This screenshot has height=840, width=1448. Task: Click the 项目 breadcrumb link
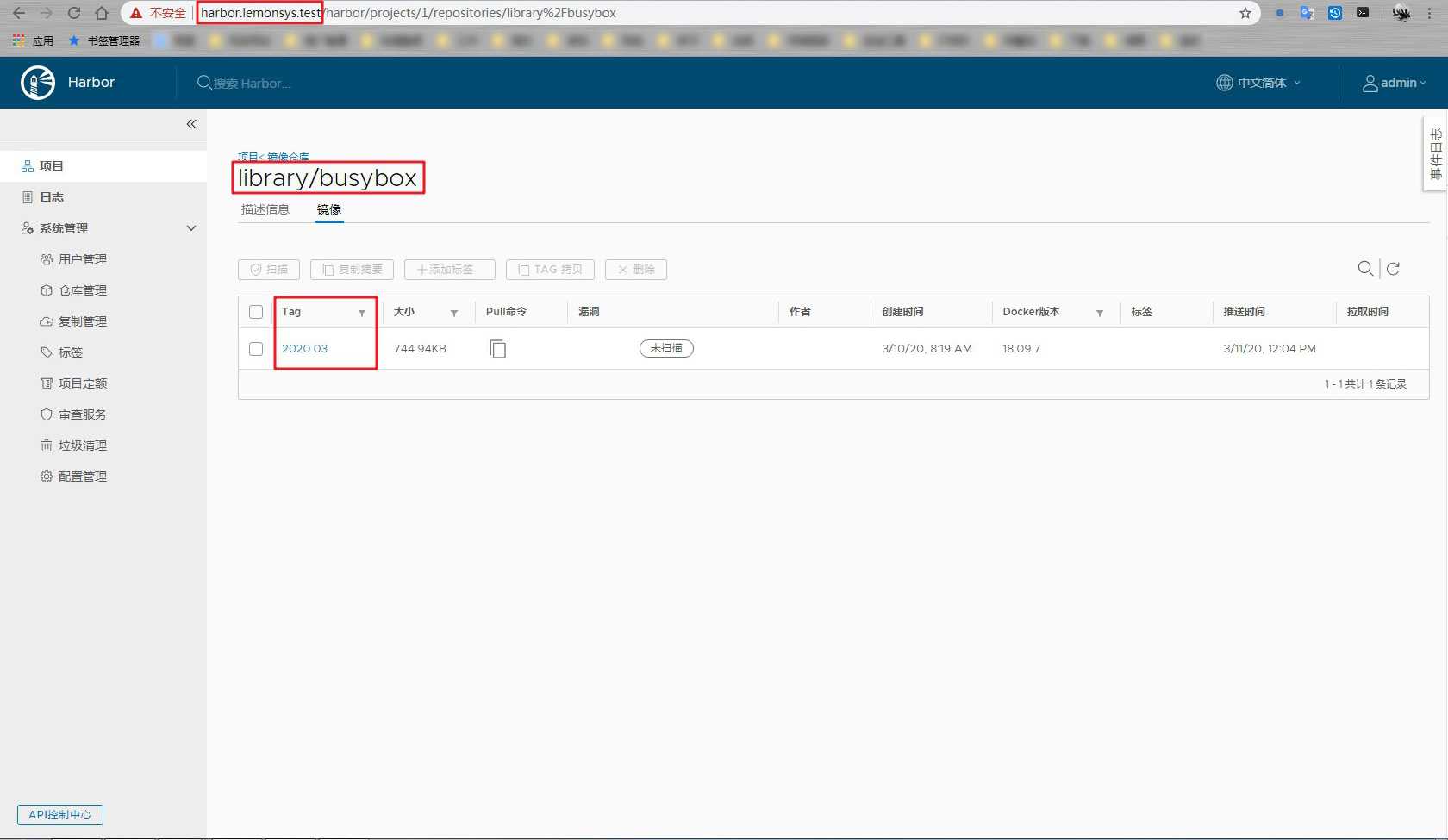[247, 157]
